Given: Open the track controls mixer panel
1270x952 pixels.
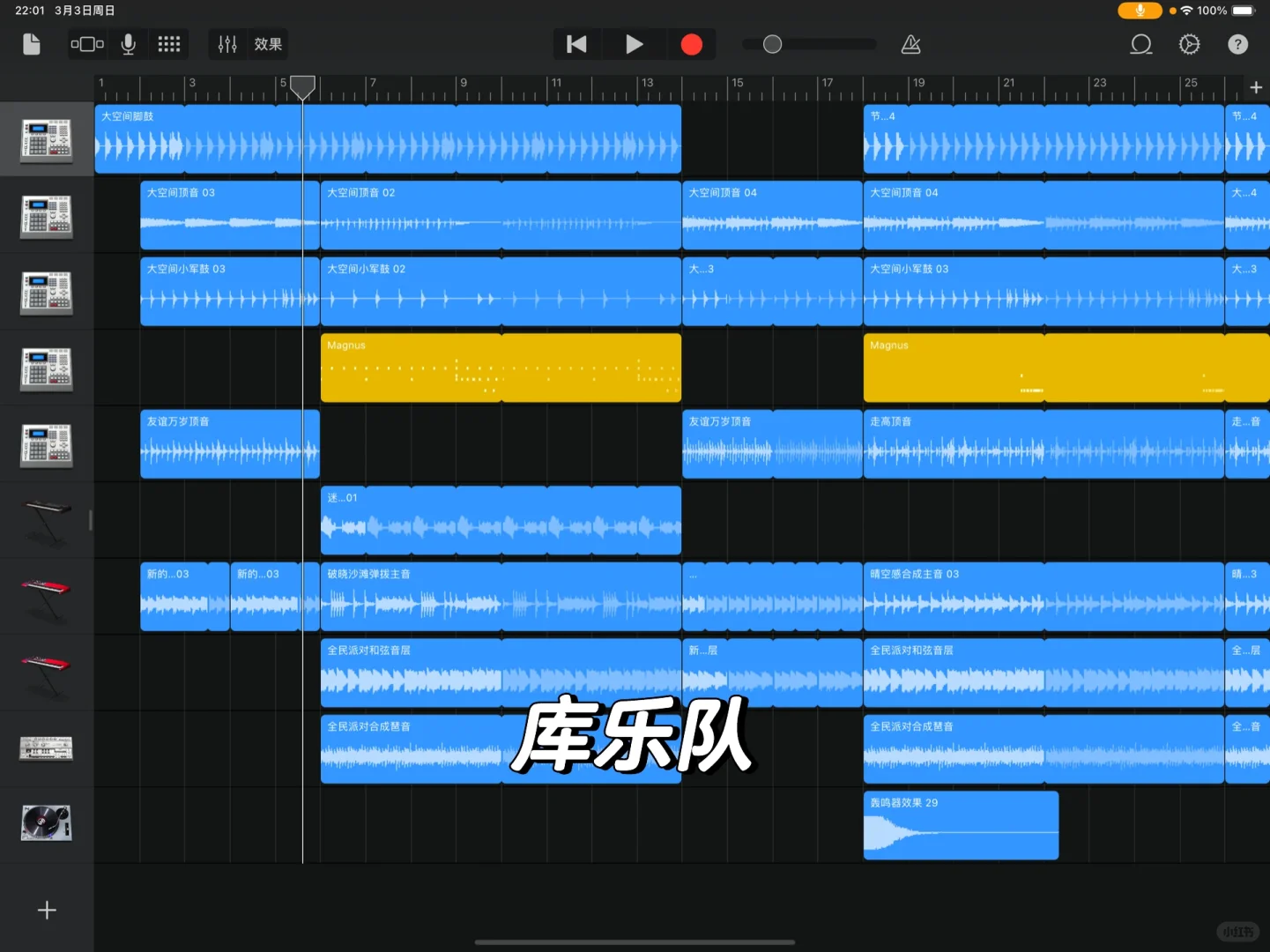Looking at the screenshot, I should (x=227, y=44).
